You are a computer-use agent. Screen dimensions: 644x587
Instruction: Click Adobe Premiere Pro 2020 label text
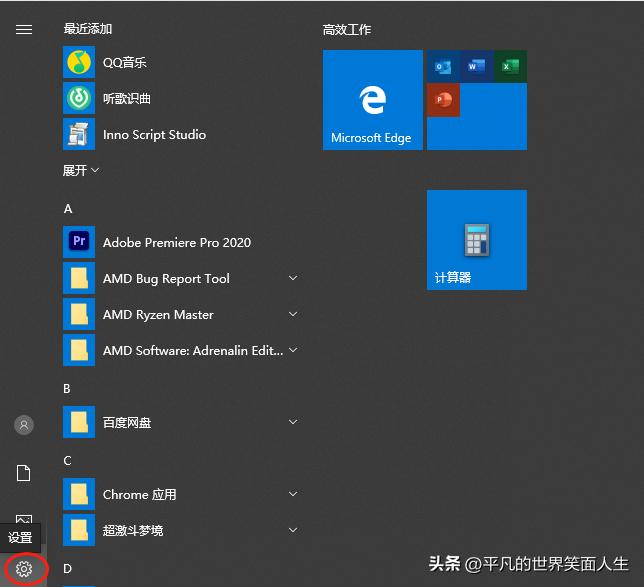tap(177, 242)
